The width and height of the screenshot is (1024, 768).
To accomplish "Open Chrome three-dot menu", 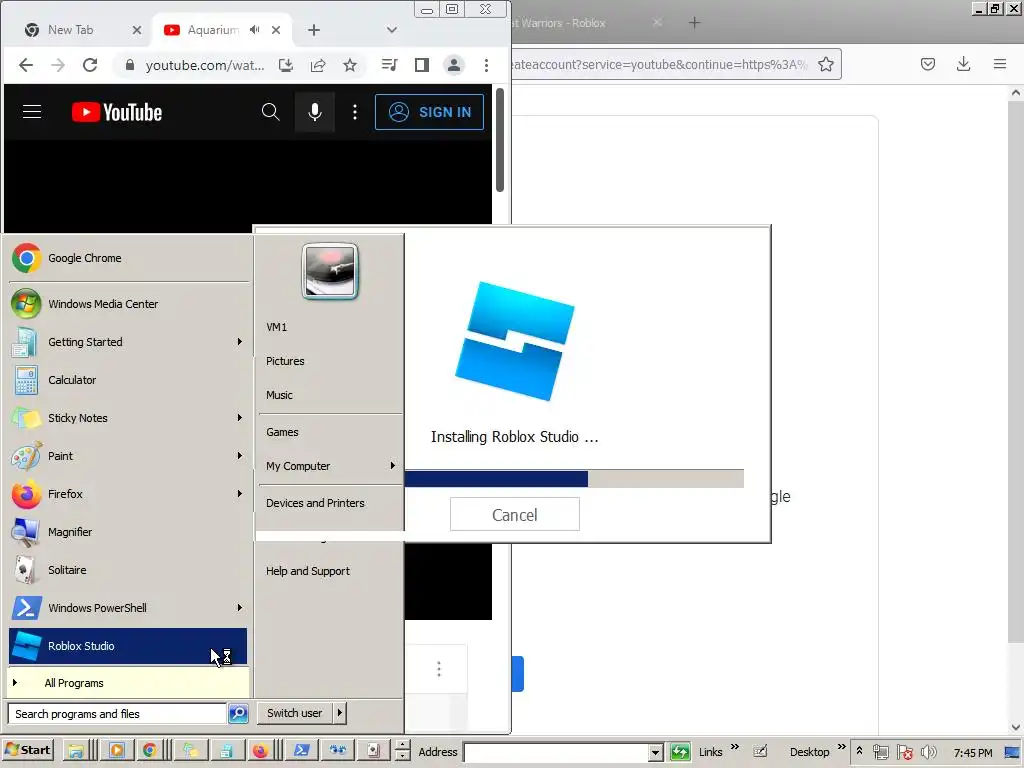I will [486, 65].
